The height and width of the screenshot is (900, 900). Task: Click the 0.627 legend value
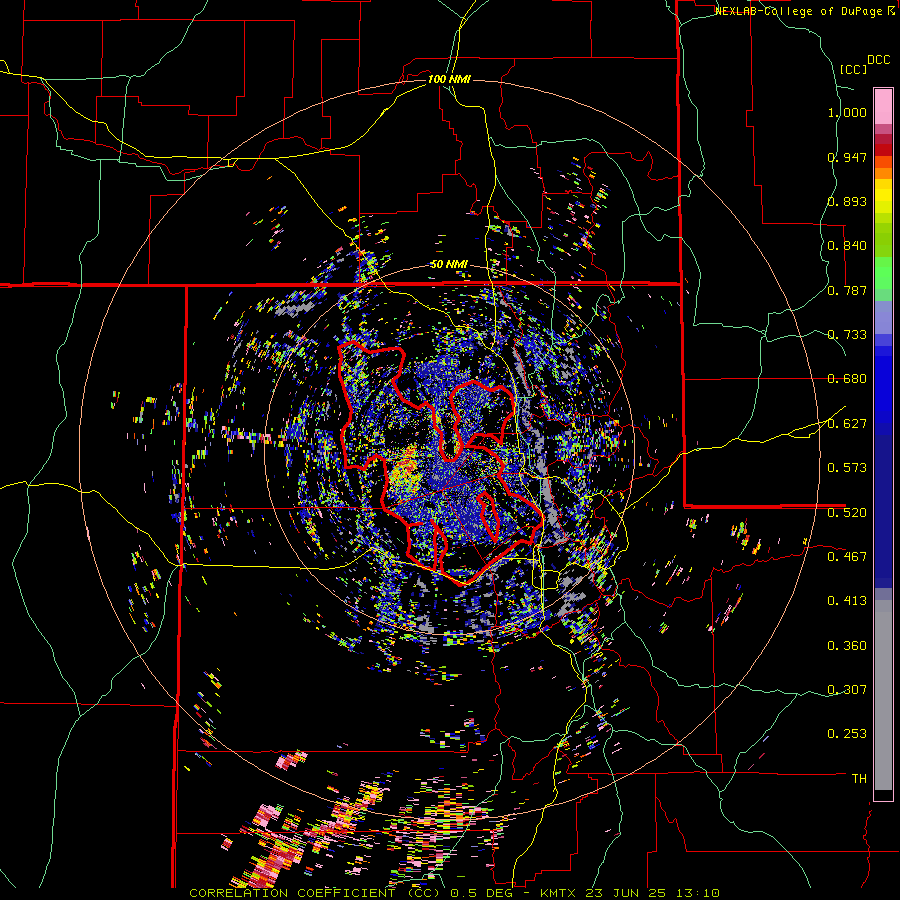pos(847,424)
